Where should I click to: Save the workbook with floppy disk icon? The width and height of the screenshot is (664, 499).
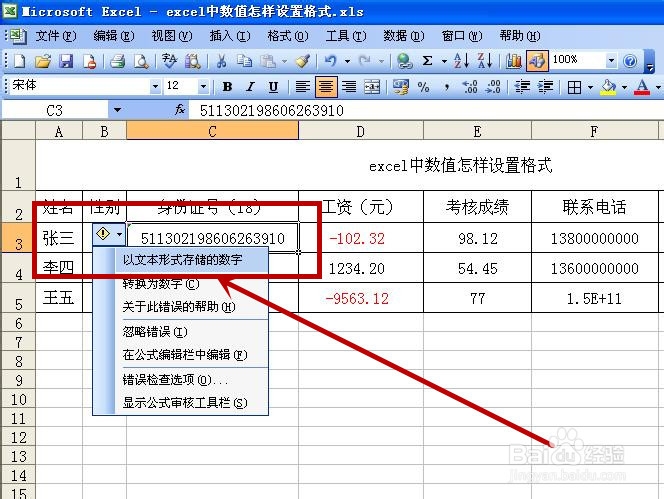tap(66, 61)
